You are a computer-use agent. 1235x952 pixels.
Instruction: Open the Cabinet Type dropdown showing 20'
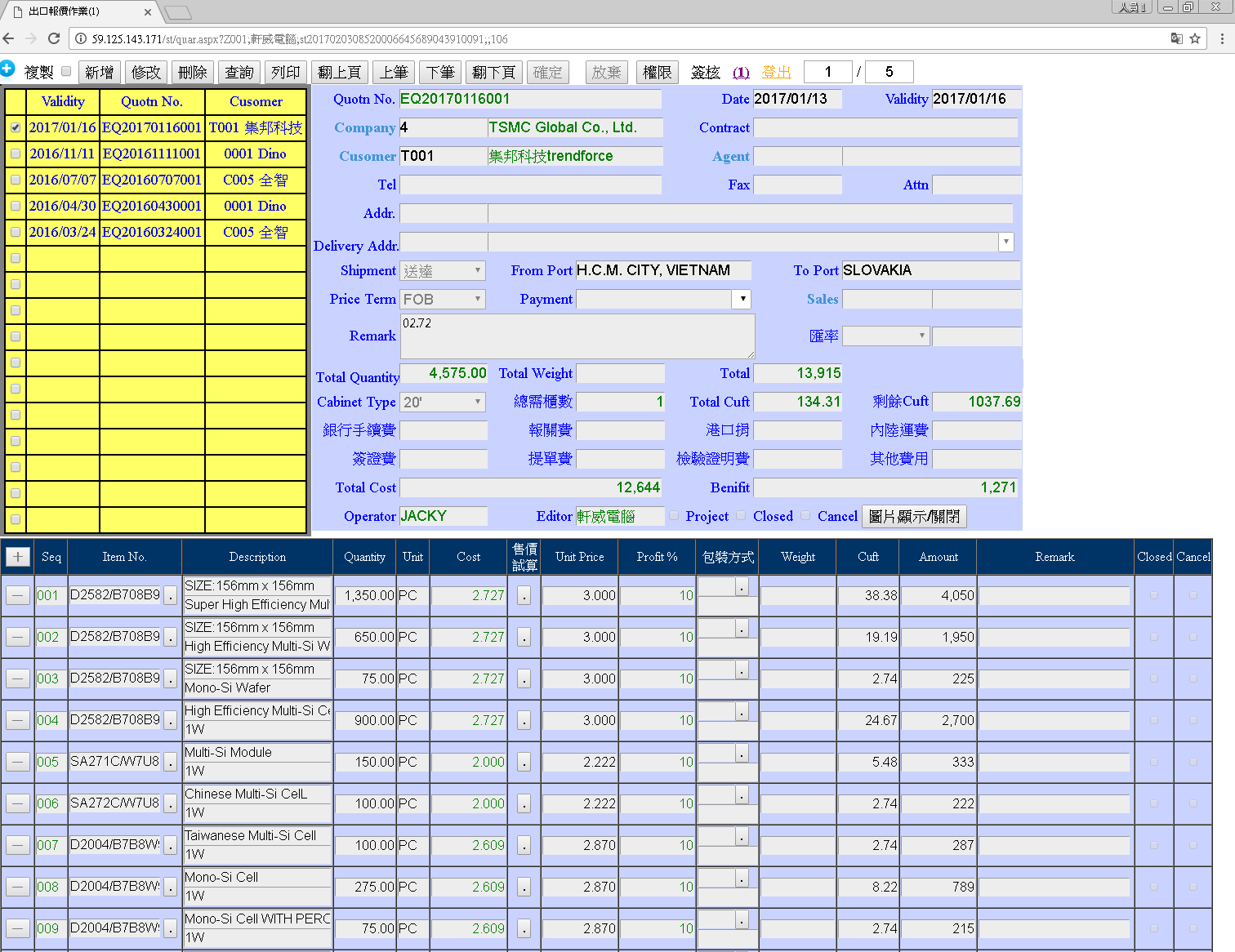[443, 402]
